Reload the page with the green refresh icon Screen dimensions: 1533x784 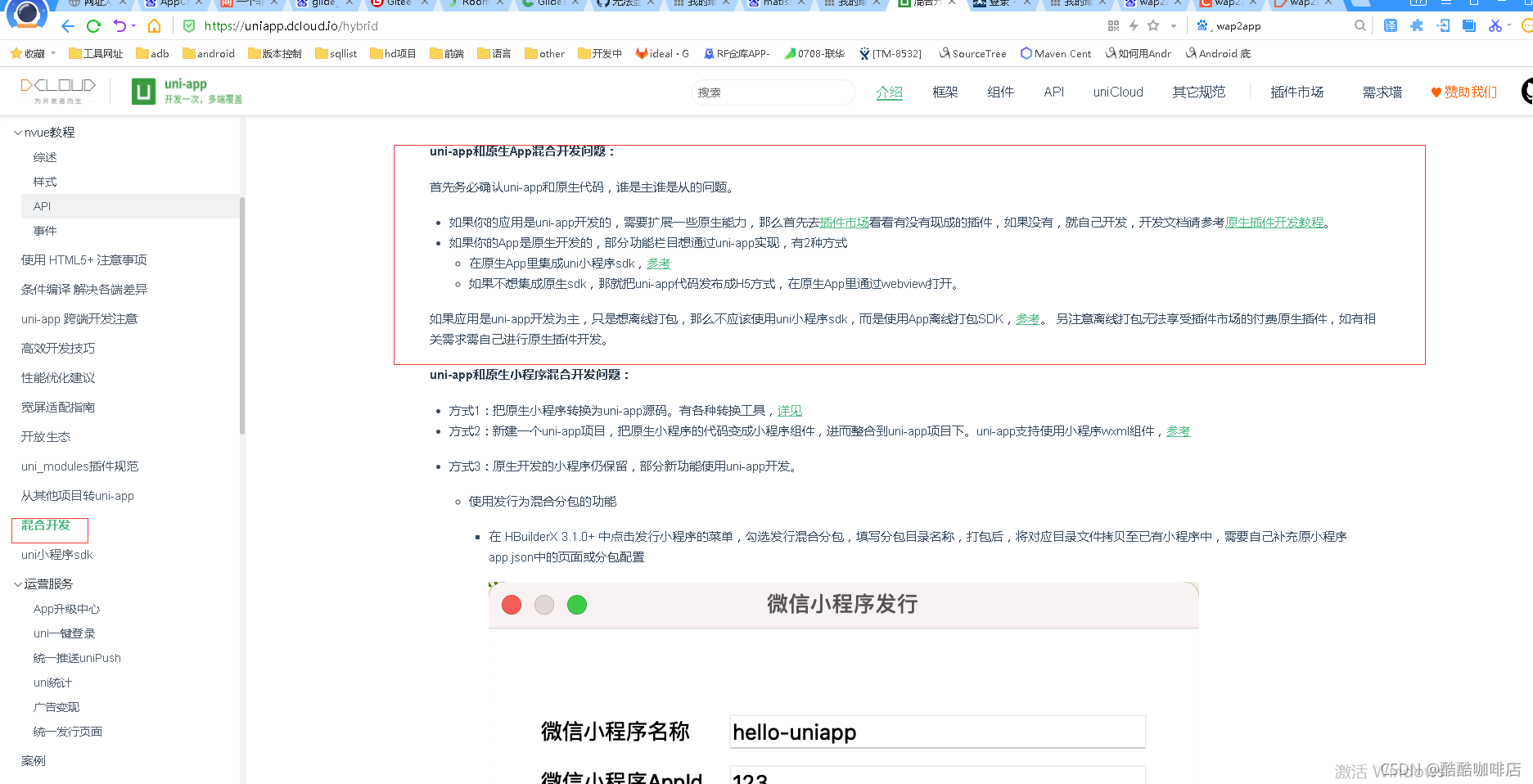(x=93, y=26)
